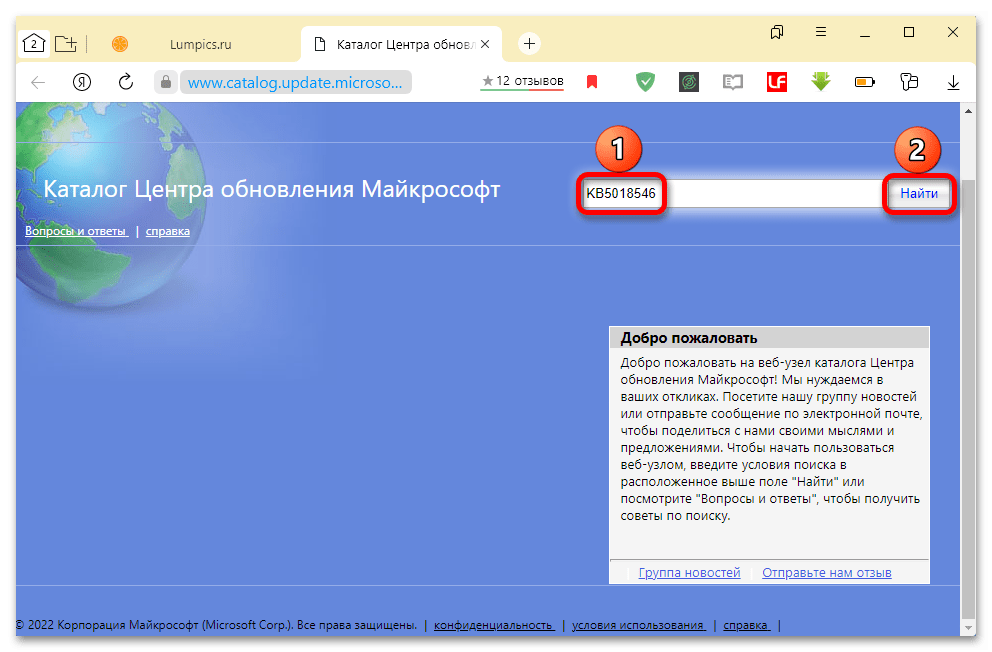The height and width of the screenshot is (652, 992).
Task: Open browser downloads panel
Action: pos(953,82)
